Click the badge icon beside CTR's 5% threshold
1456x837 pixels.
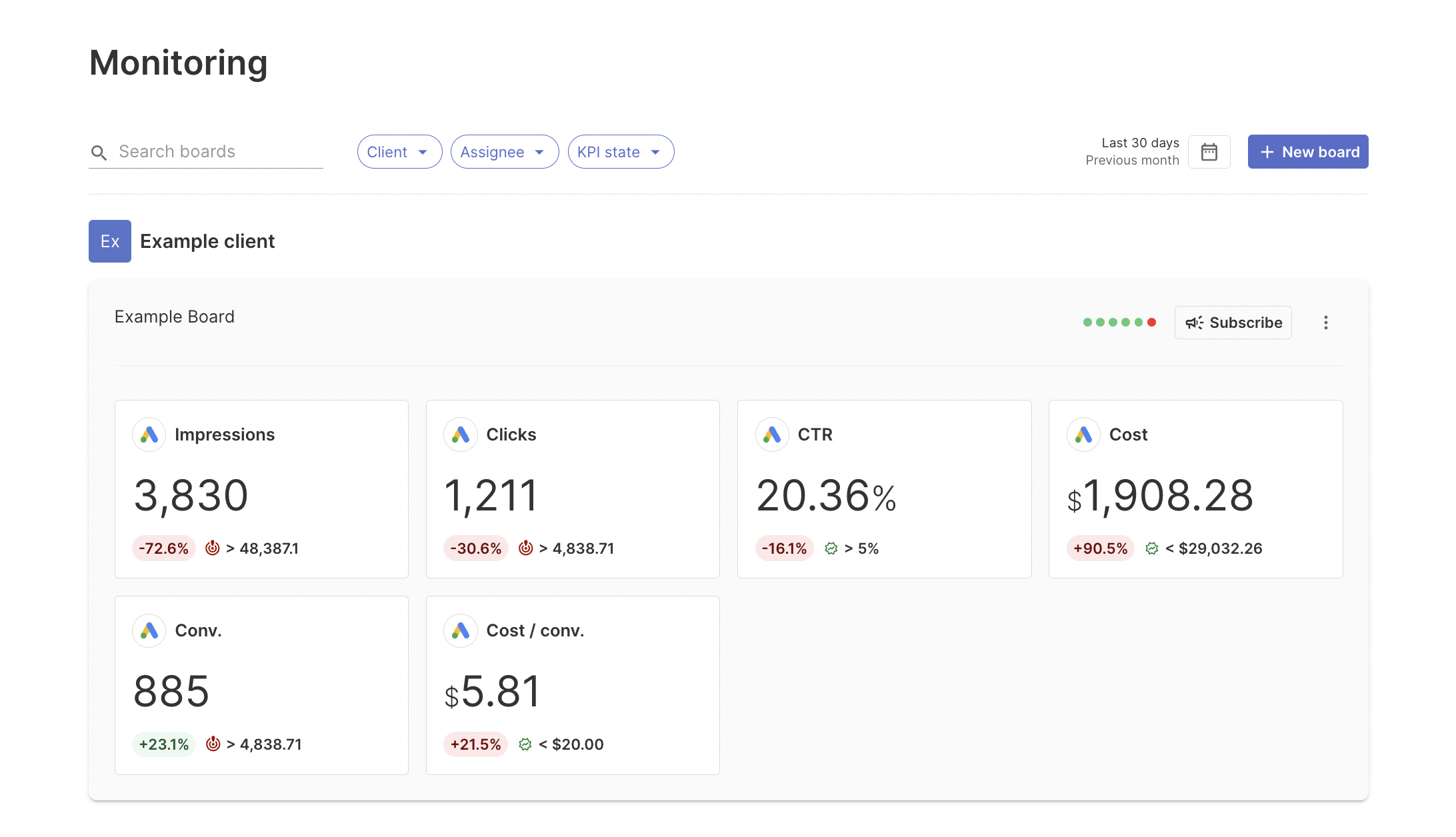[x=831, y=548]
